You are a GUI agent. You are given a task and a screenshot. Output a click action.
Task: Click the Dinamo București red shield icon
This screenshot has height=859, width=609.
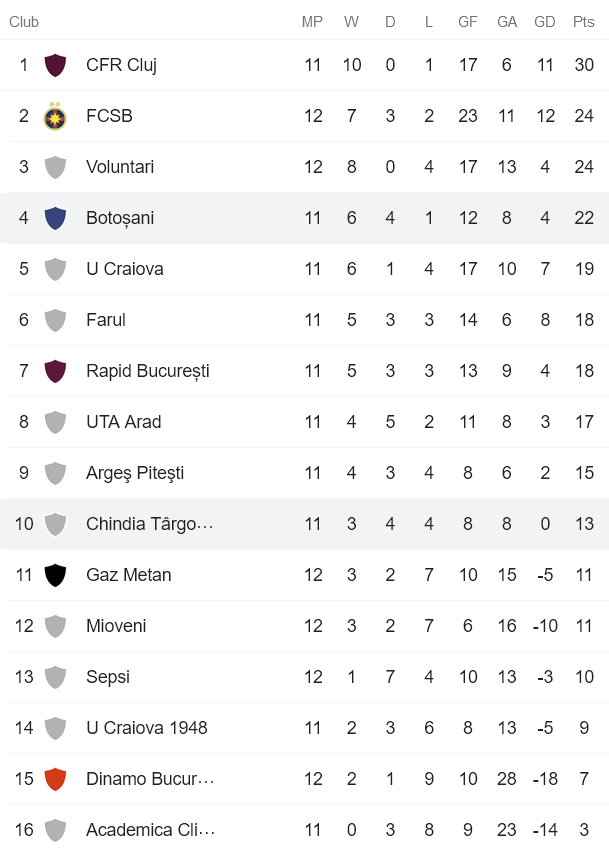tap(56, 779)
